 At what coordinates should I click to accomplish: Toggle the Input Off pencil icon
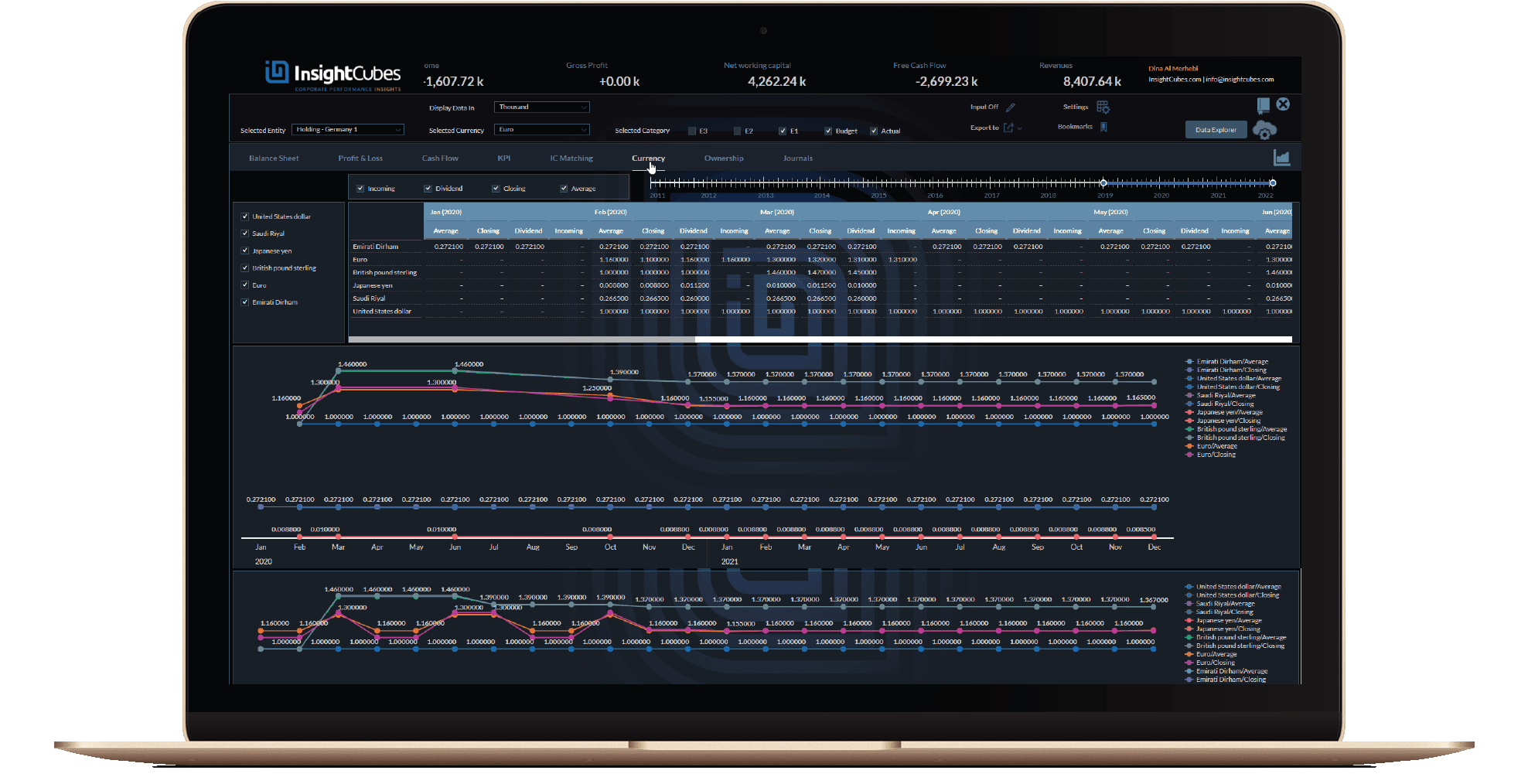[x=1011, y=107]
